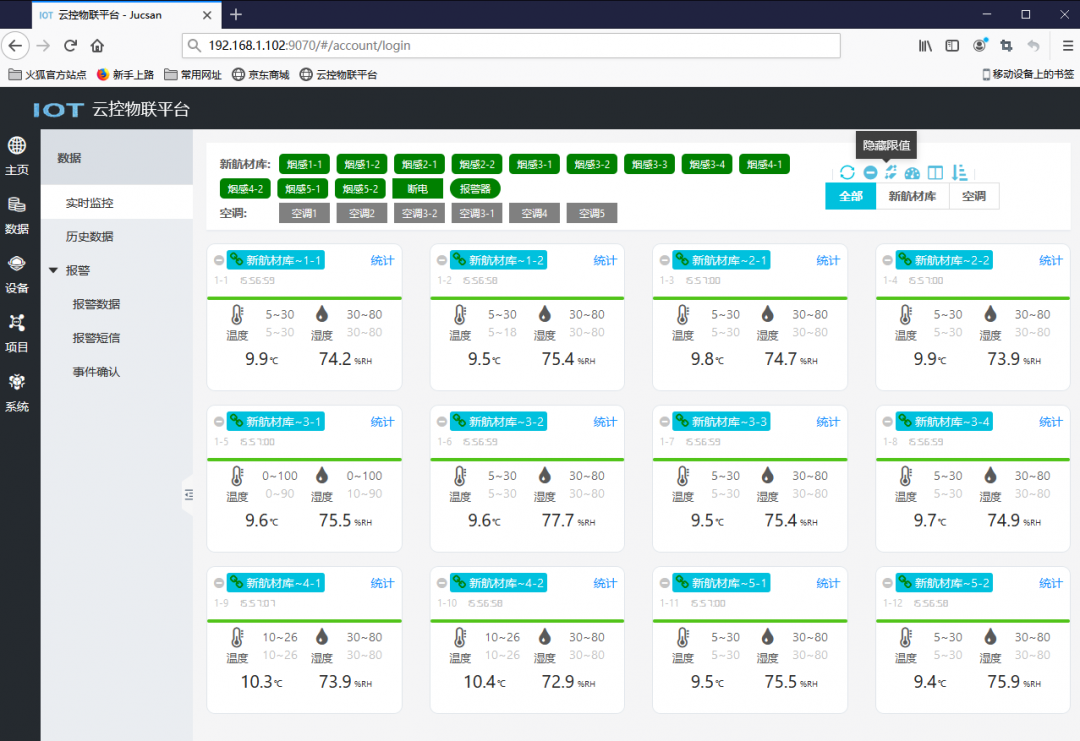Collapse the 新航材库~1-1 card with minus circle
The height and width of the screenshot is (741, 1080).
click(x=218, y=260)
